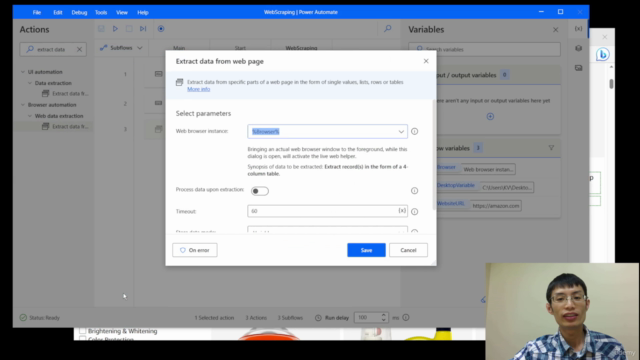This screenshot has width=640, height=360.
Task: Click the Bing icon in background window
Action: click(602, 54)
